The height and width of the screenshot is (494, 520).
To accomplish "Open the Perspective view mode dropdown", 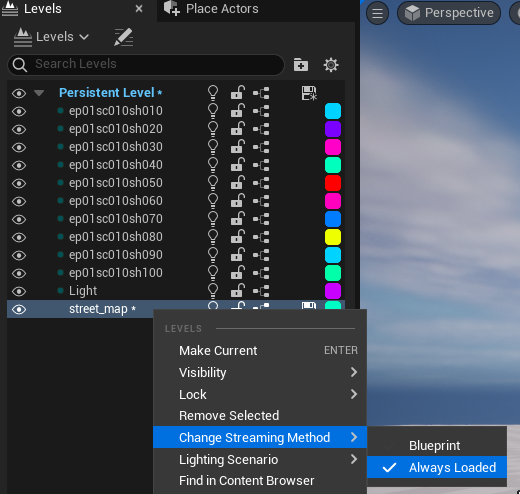I will click(449, 13).
